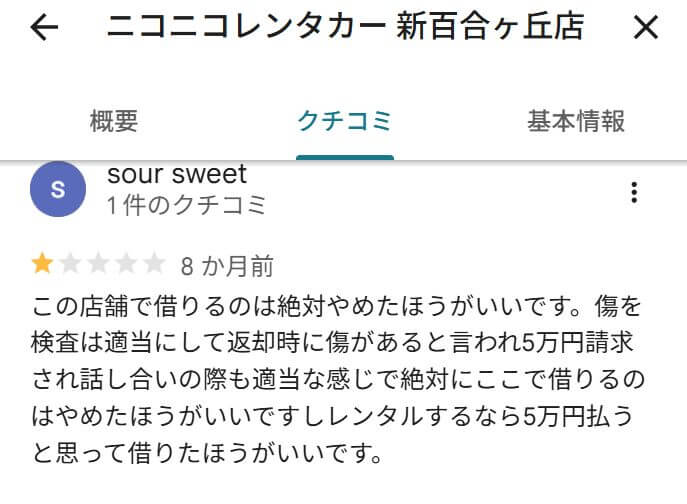
Task: Open reviewer profile via sour sweet name
Action: tap(176, 174)
